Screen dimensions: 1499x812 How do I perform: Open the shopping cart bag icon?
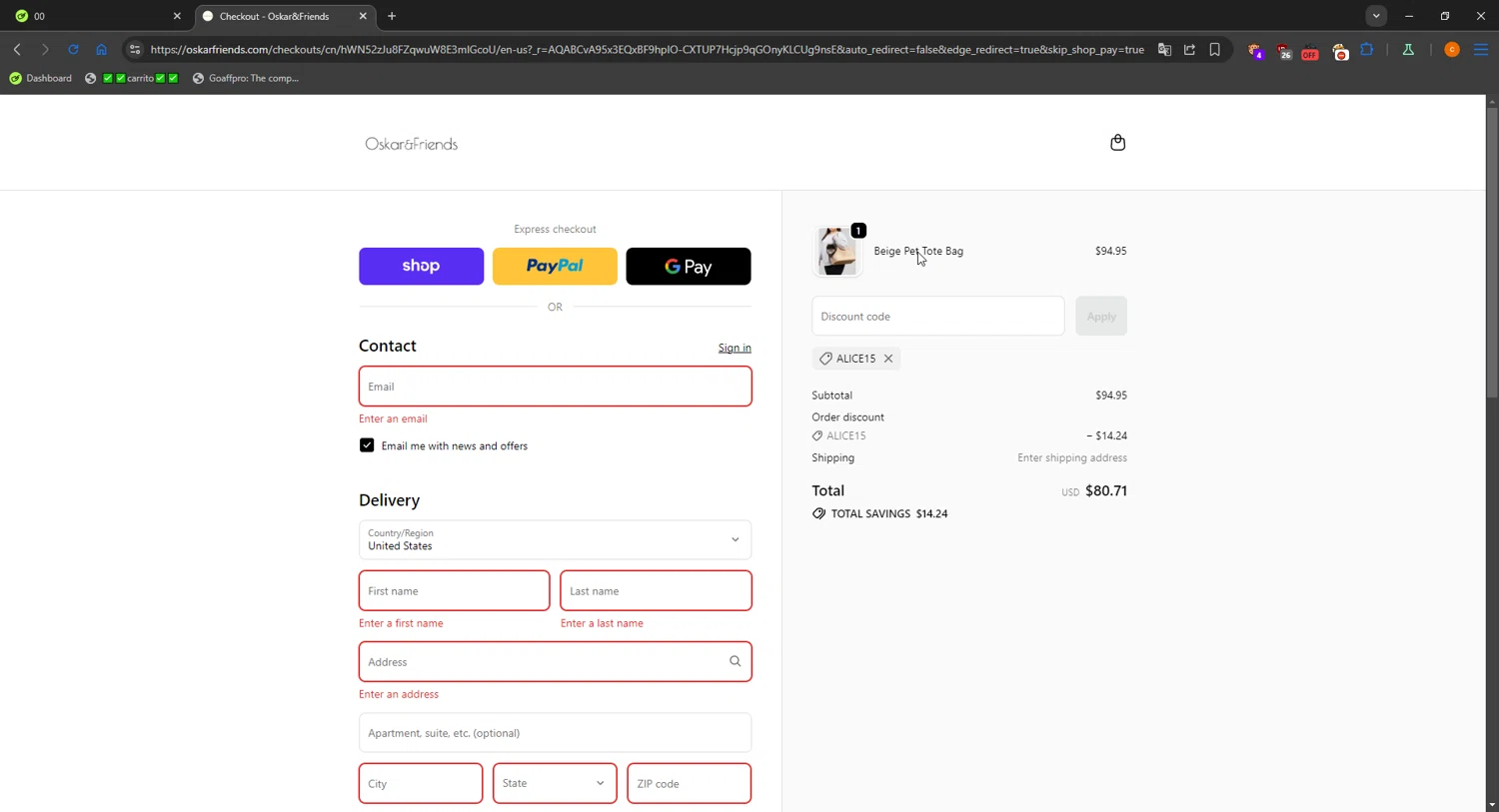[x=1117, y=143]
